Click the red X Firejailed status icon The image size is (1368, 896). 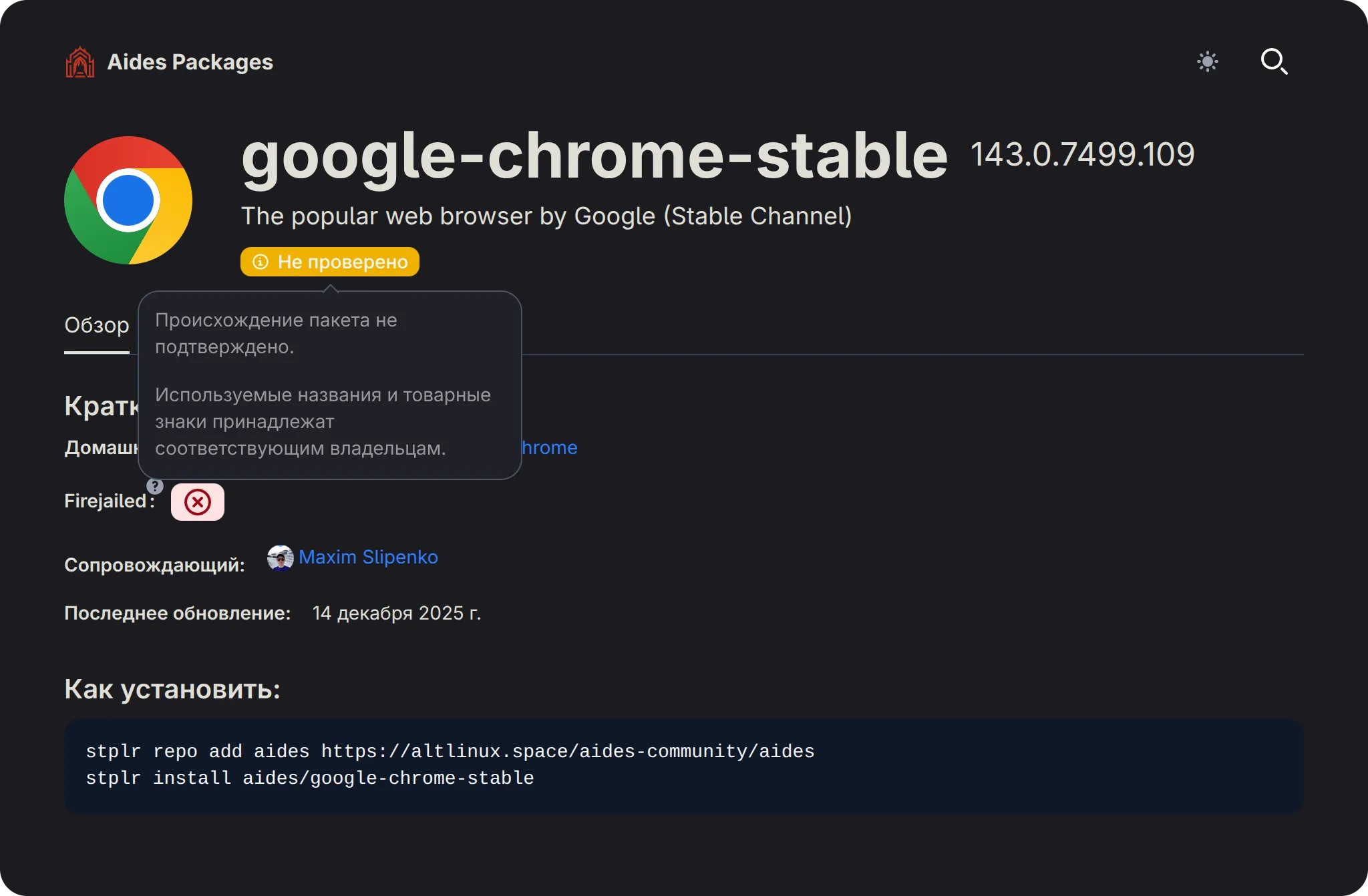(x=198, y=502)
